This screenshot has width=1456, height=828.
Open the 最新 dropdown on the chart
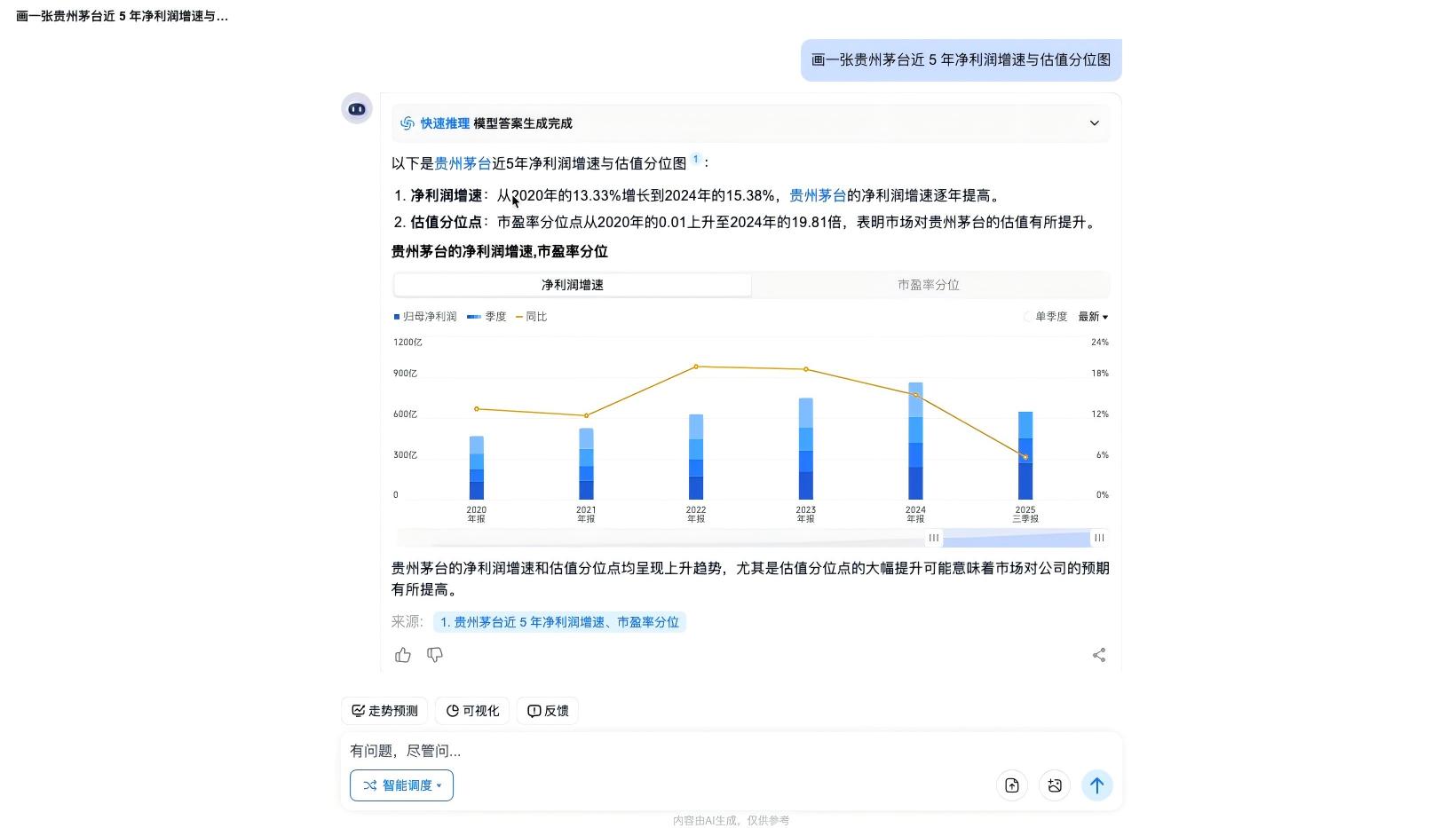click(1093, 316)
